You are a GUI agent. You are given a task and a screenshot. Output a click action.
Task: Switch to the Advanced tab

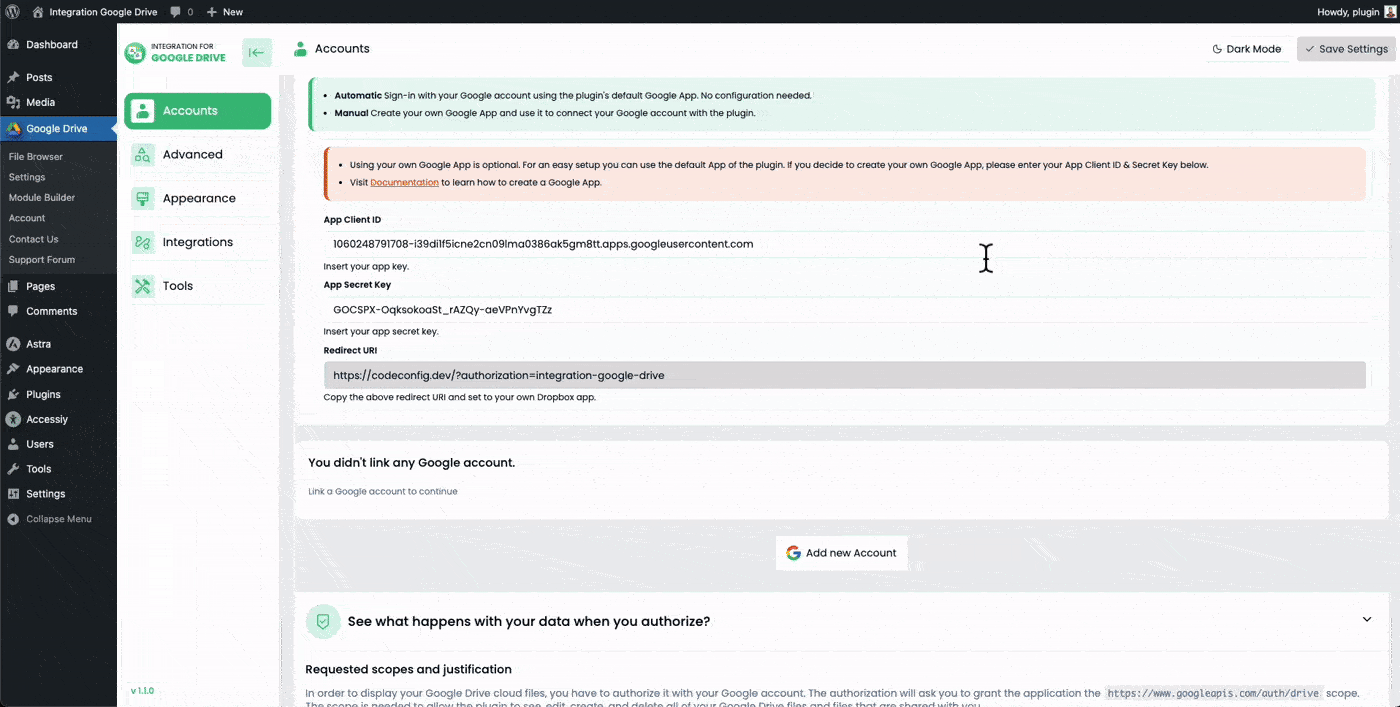tap(197, 154)
